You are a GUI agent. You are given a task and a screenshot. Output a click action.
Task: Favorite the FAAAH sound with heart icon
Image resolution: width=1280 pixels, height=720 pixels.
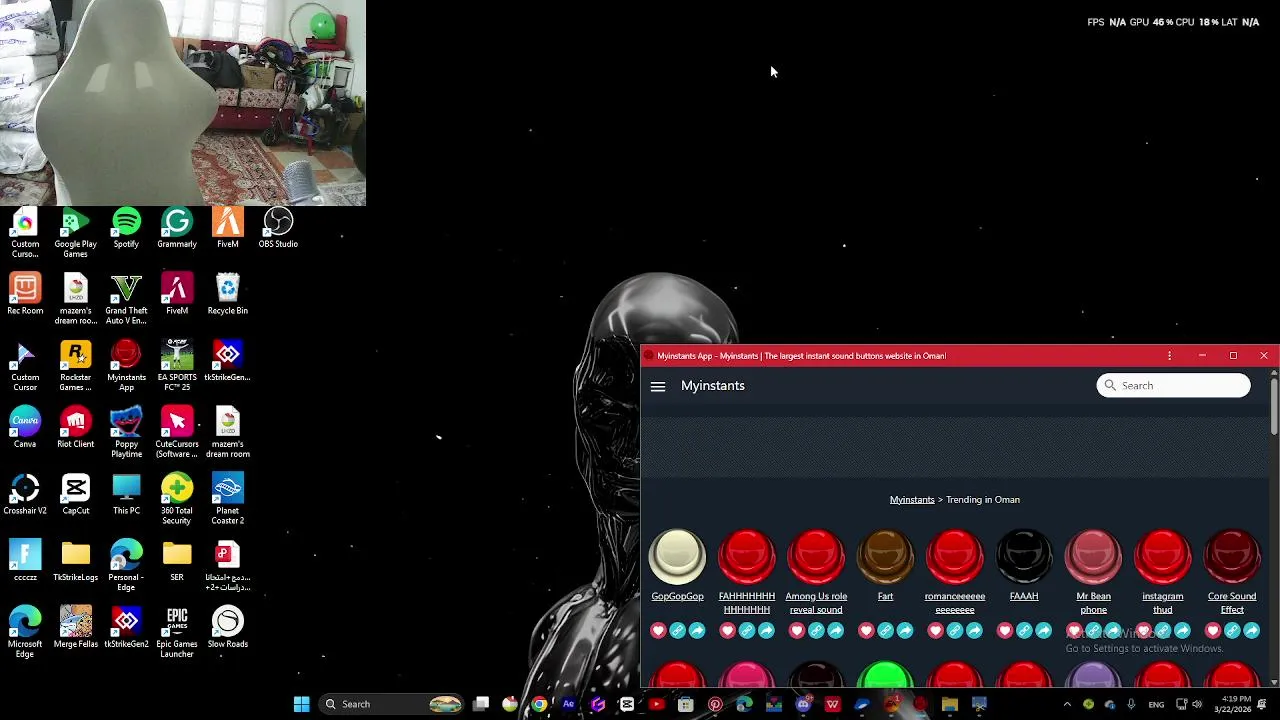tap(1005, 630)
